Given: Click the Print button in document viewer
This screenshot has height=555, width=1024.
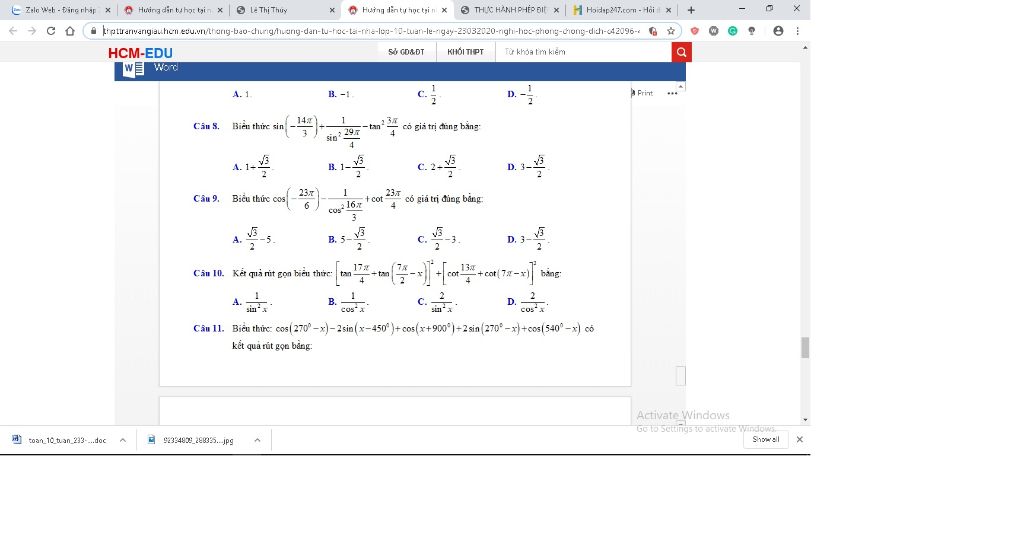Looking at the screenshot, I should pos(642,93).
